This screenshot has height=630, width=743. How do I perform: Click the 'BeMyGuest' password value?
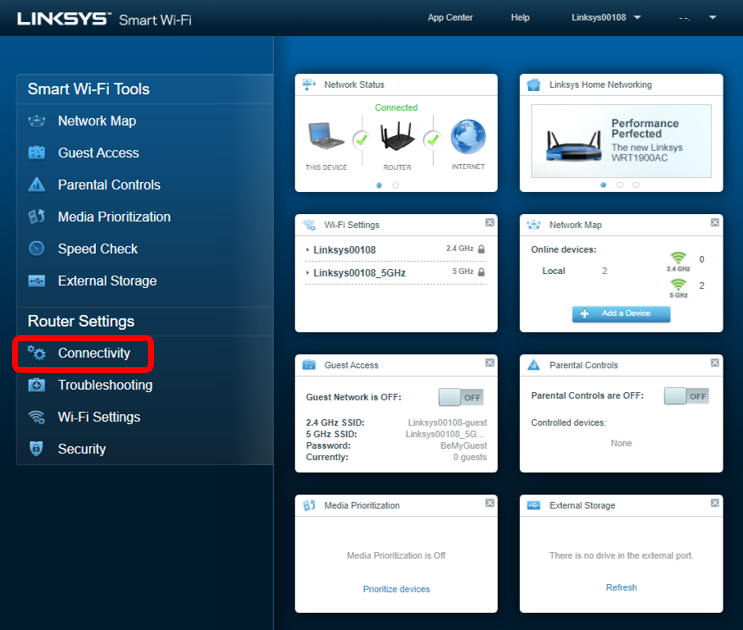pos(463,446)
